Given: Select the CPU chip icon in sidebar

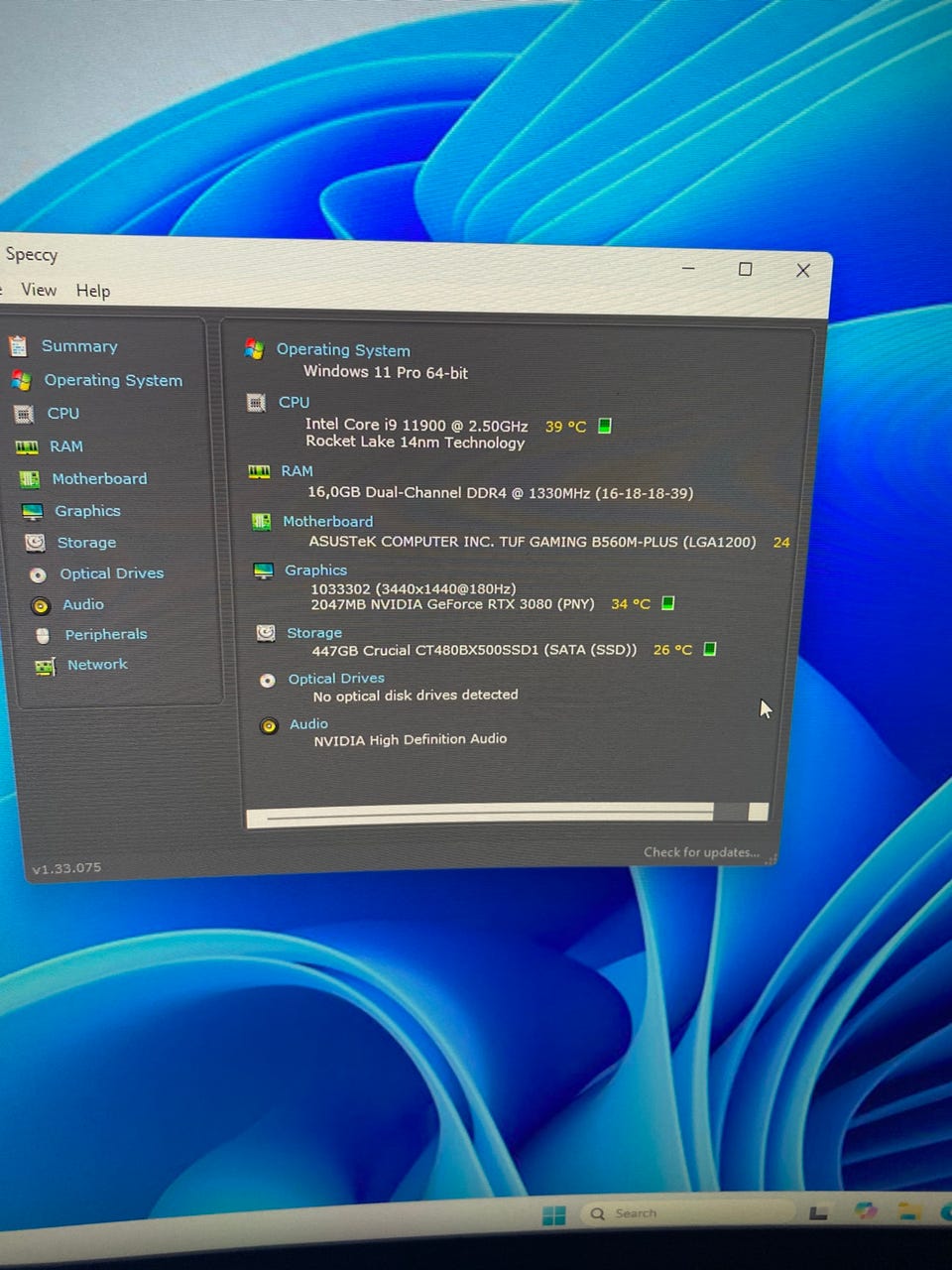Looking at the screenshot, I should point(24,414).
